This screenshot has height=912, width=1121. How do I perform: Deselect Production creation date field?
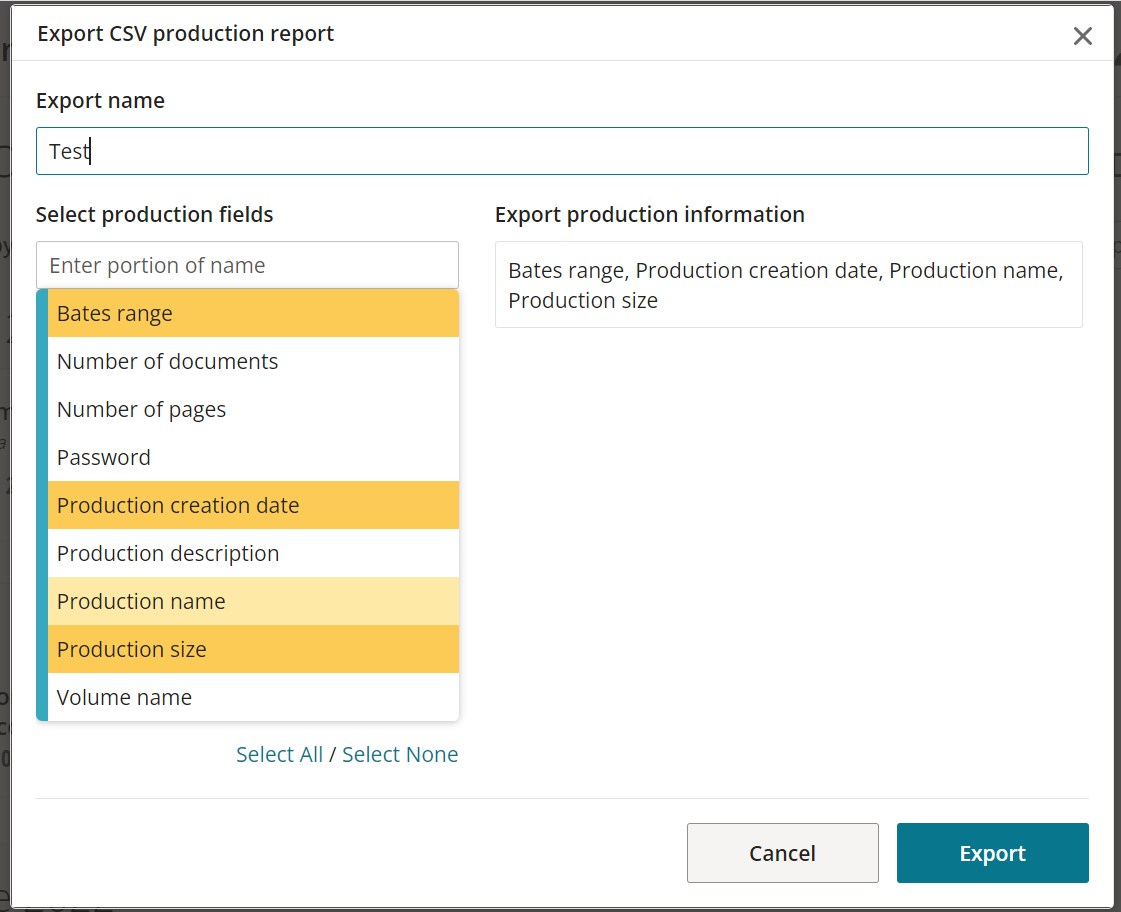click(x=253, y=505)
